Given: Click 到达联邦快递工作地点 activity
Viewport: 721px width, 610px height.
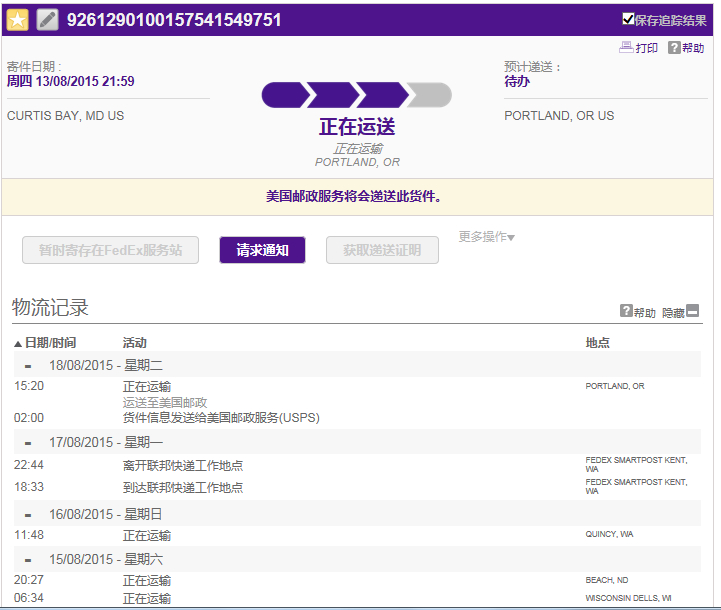Looking at the screenshot, I should 183,487.
